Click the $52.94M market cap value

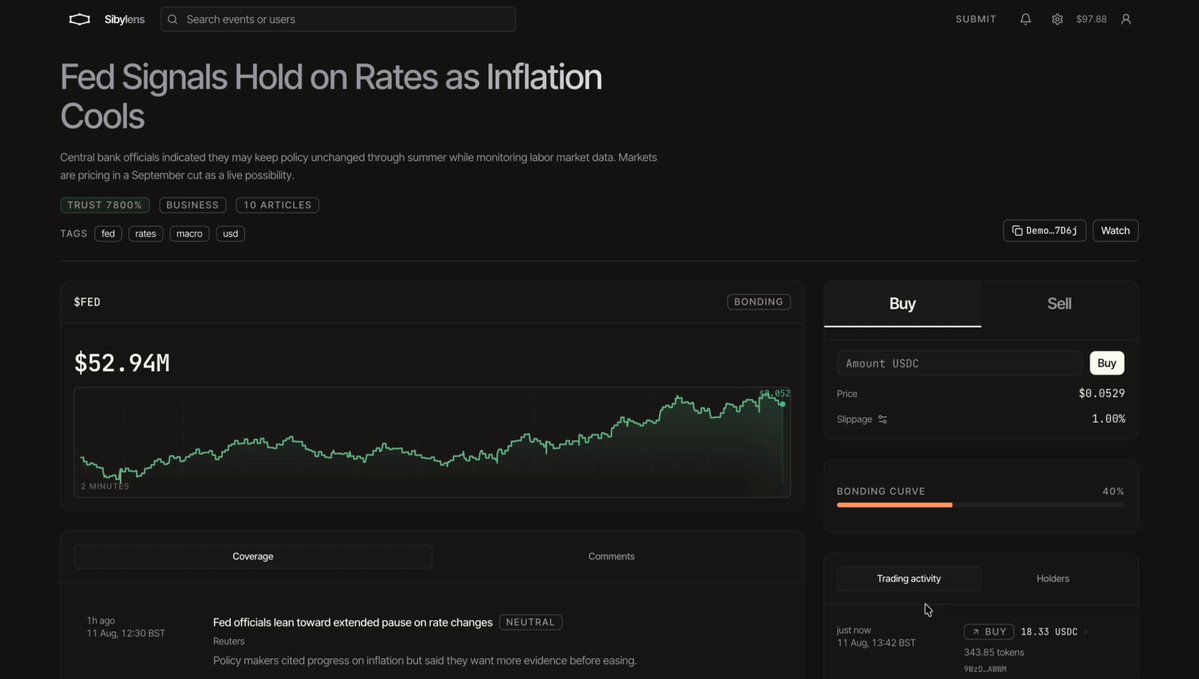122,362
